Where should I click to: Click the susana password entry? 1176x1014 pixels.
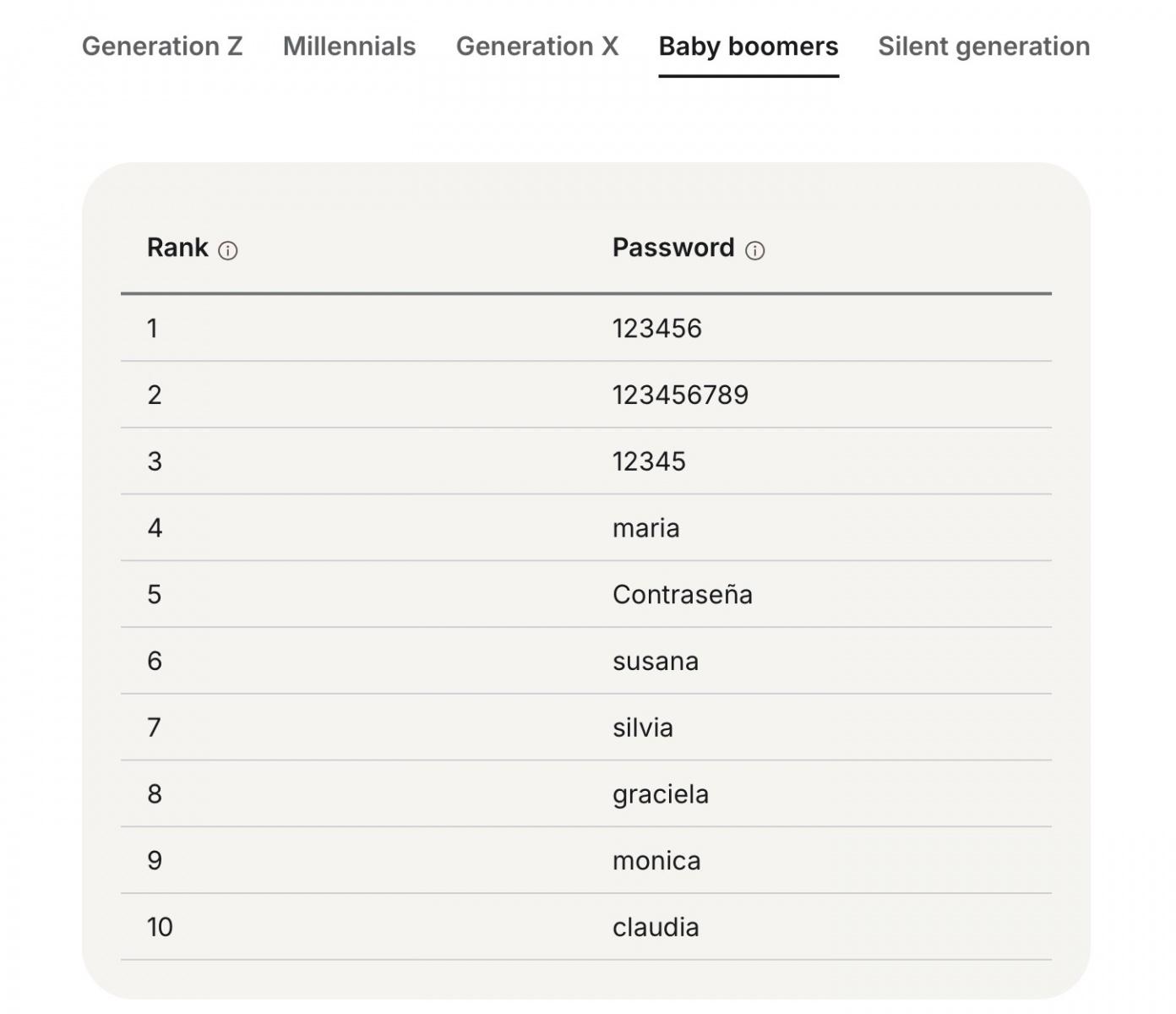click(655, 662)
